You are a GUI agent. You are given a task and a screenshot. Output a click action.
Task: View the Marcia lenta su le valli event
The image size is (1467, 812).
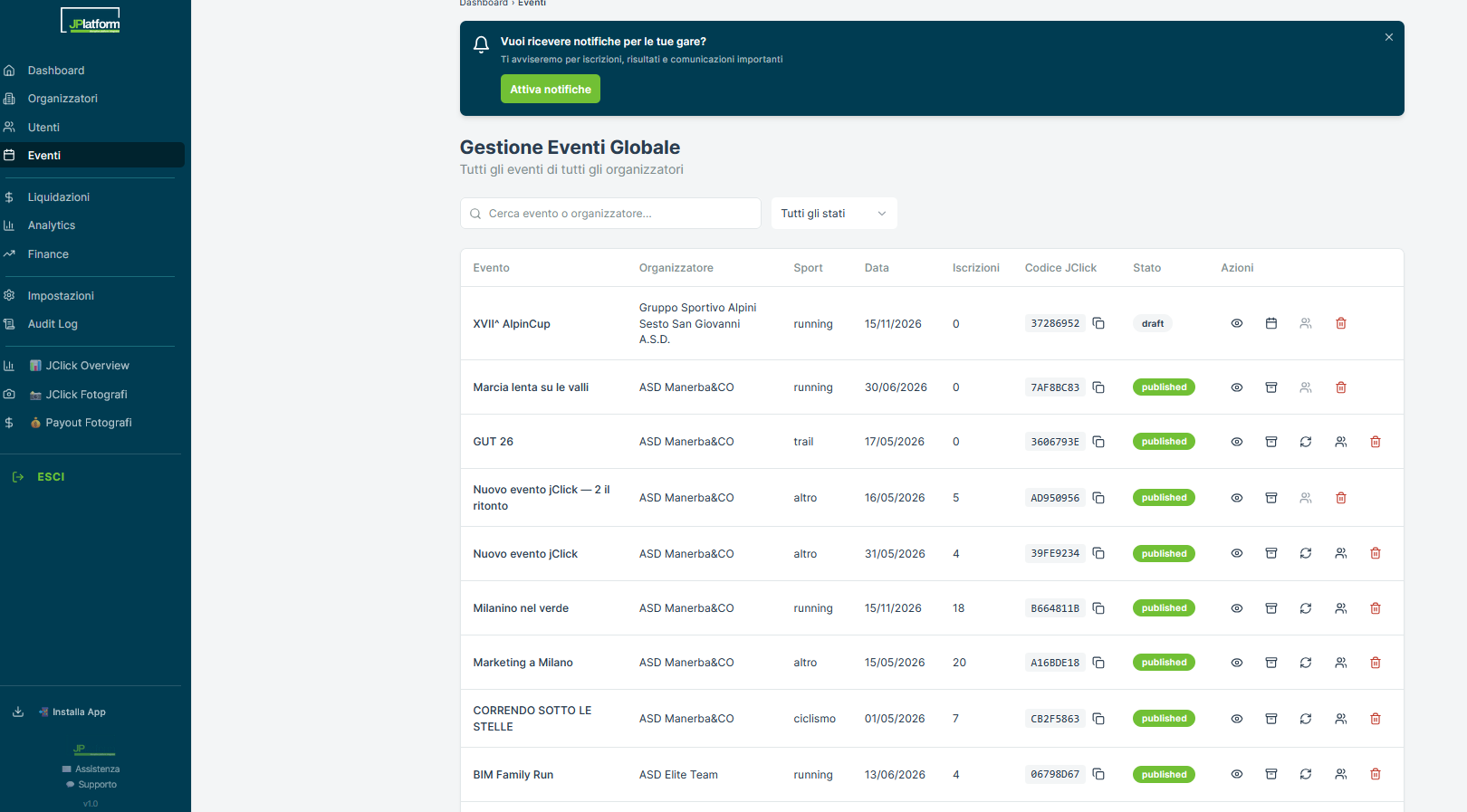coord(1237,387)
